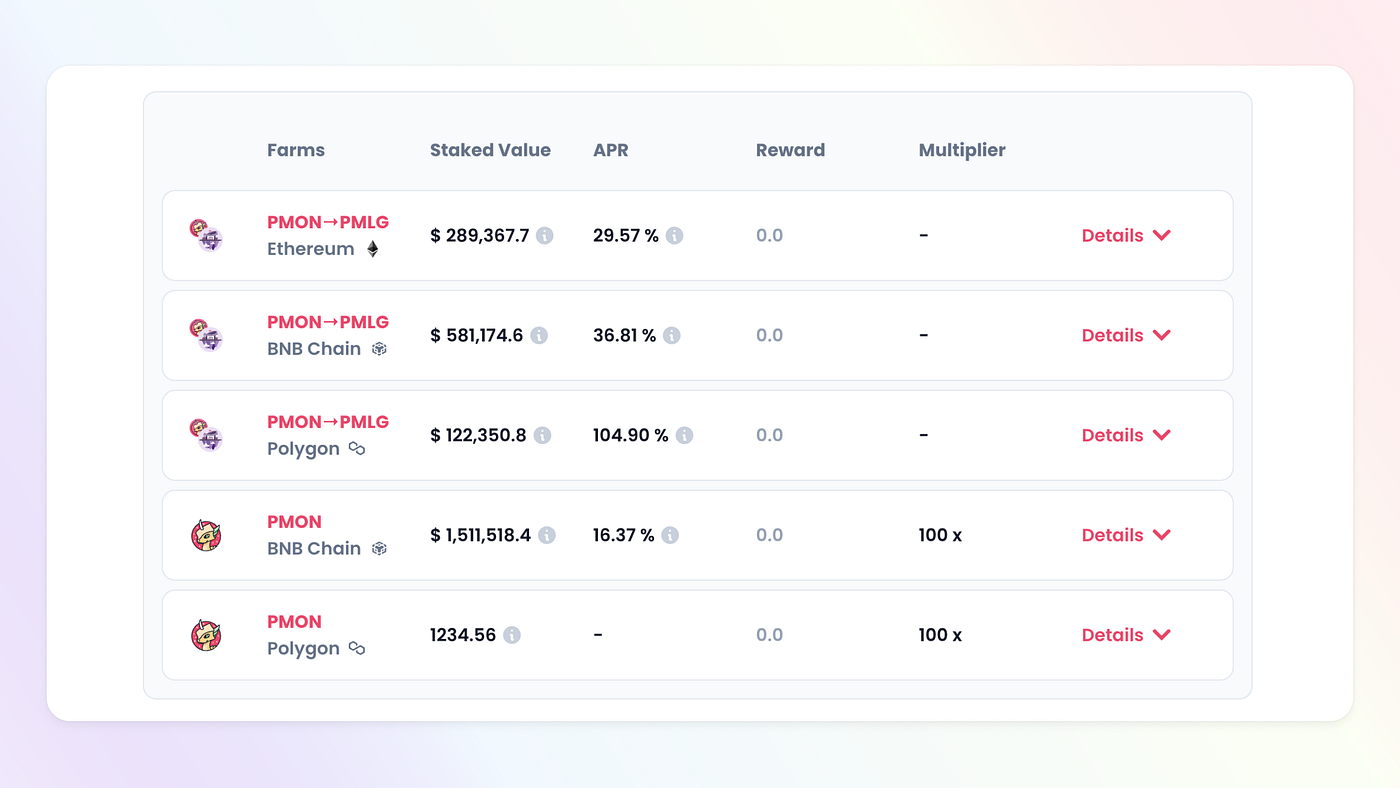
Task: Open Details link for PMON BNB Chain farm
Action: [x=1112, y=536]
